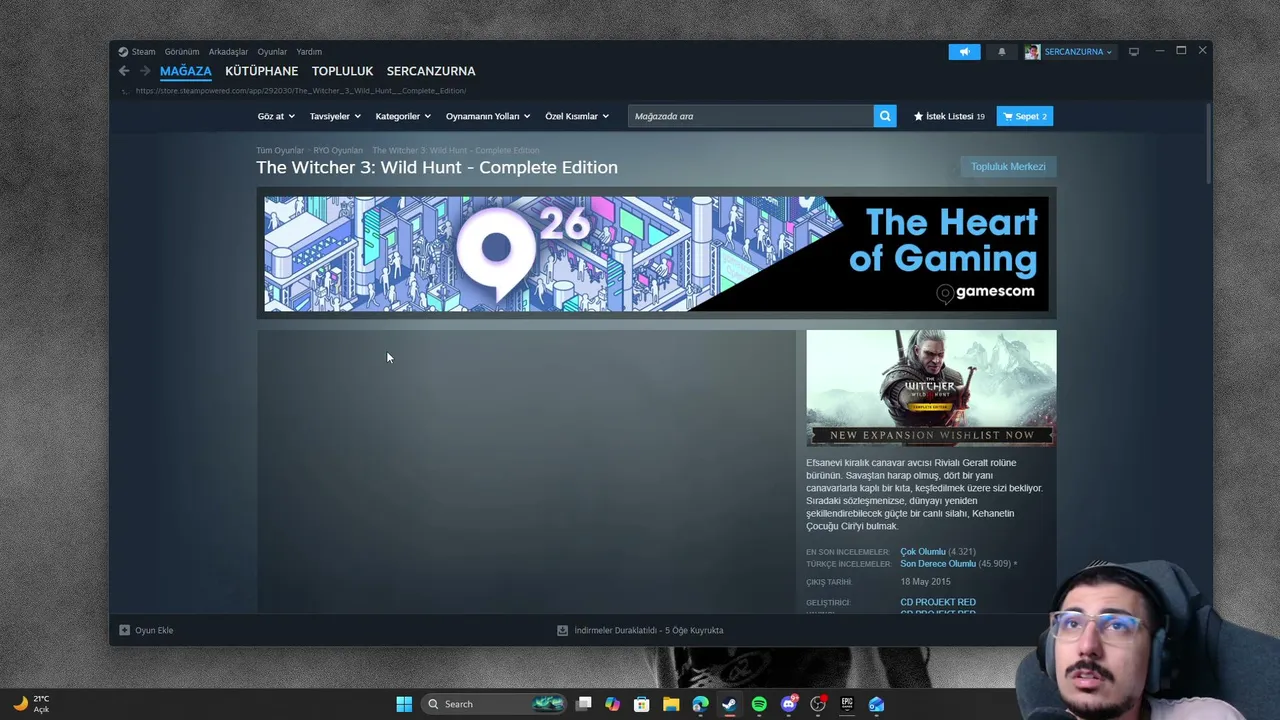This screenshot has width=1280, height=720.
Task: Click the Mağazada ara search field
Action: 751,116
